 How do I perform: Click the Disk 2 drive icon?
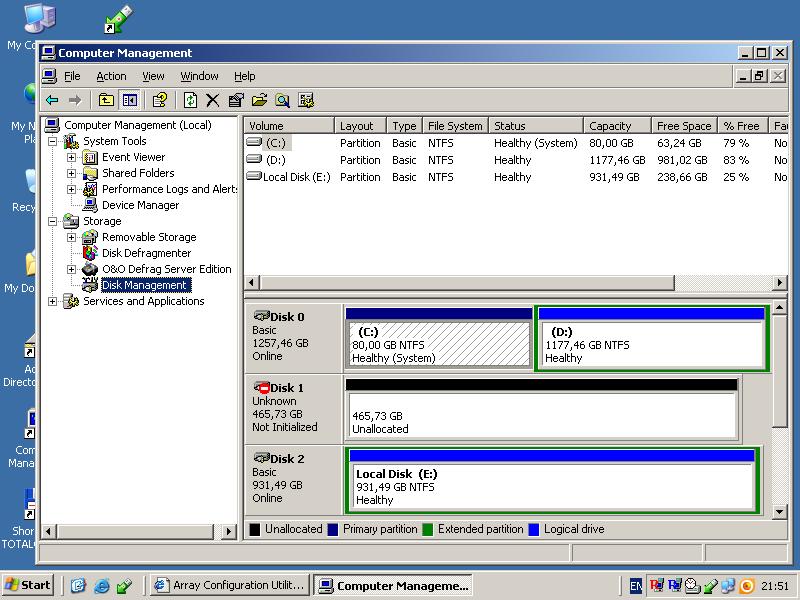click(x=262, y=458)
